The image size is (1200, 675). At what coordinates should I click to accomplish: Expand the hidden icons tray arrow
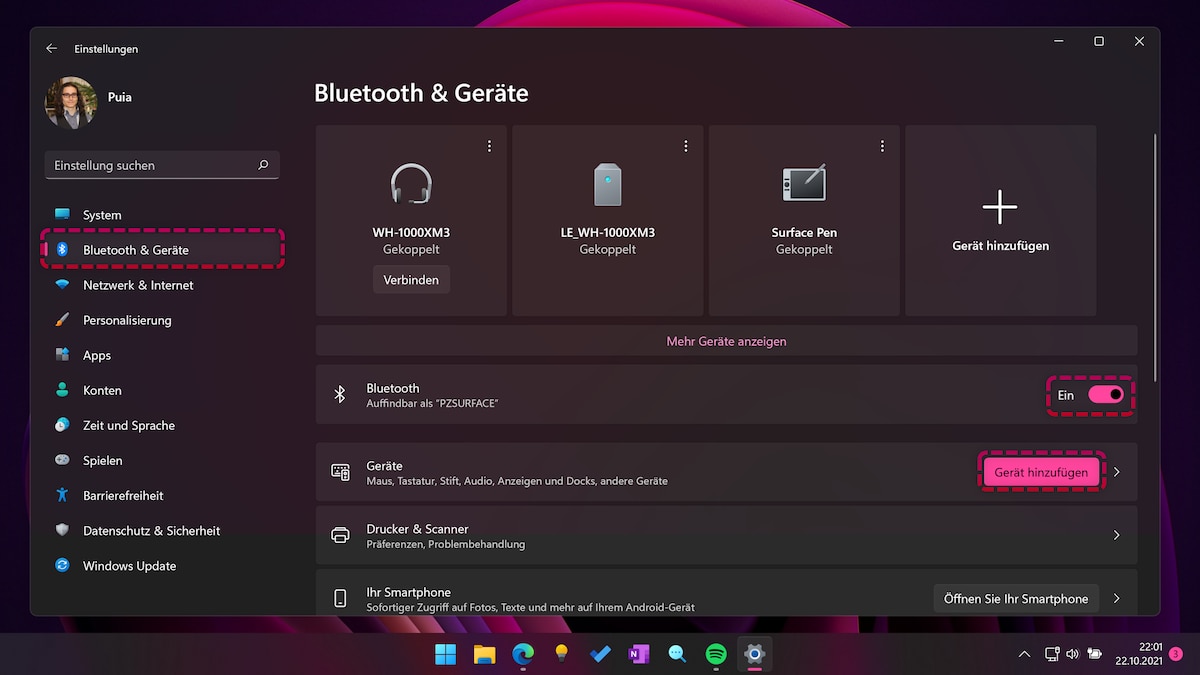(x=1024, y=654)
